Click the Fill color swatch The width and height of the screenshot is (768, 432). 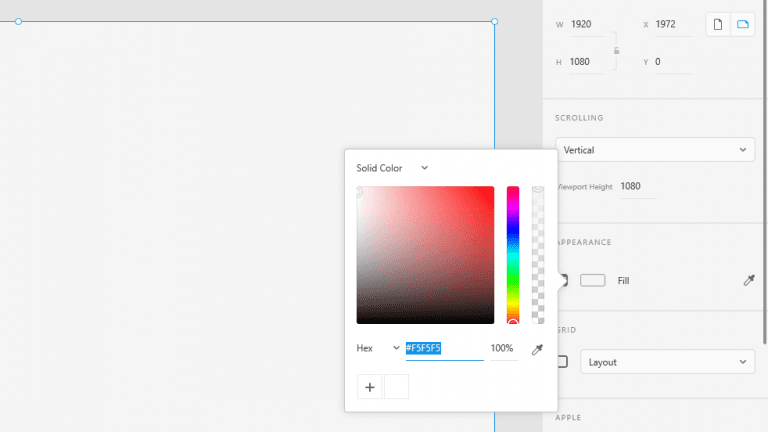coord(593,280)
